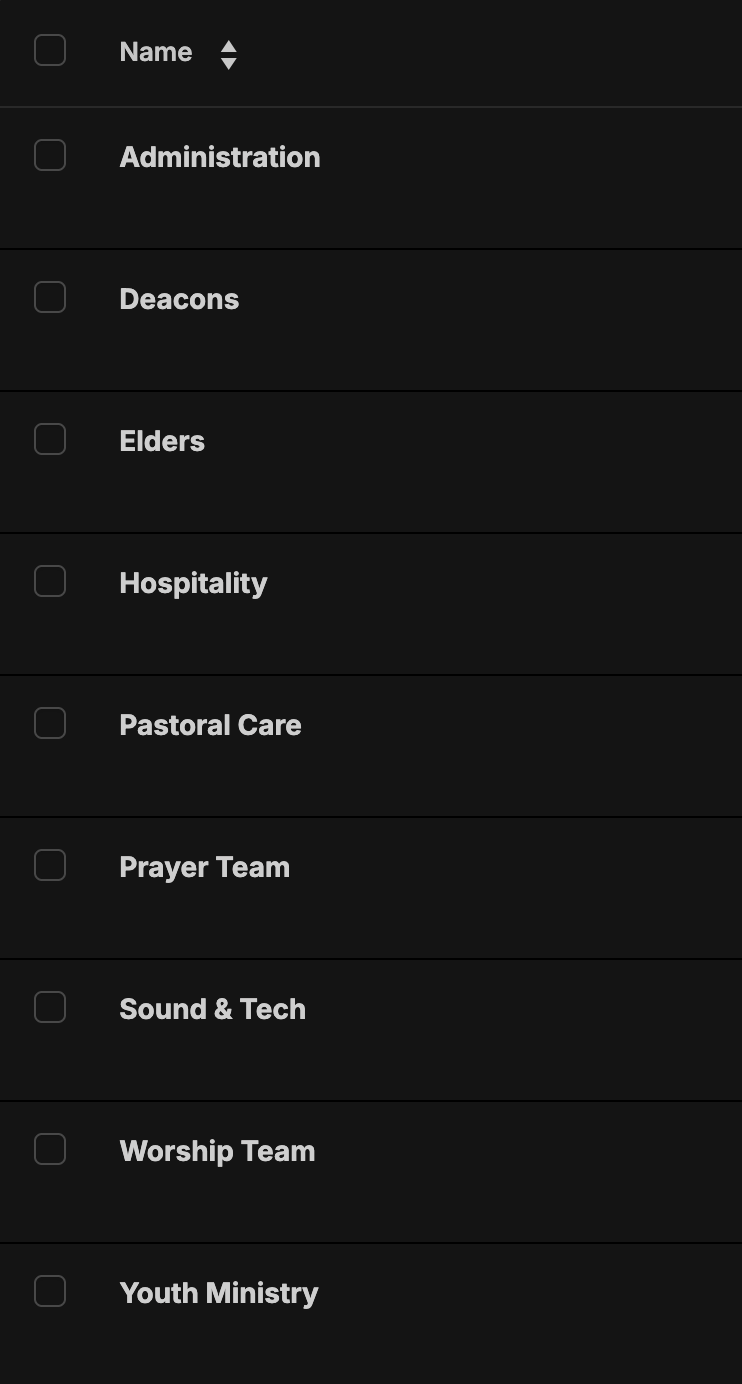Go to the Elders entry
Viewport: 742px width, 1384px height.
click(162, 441)
